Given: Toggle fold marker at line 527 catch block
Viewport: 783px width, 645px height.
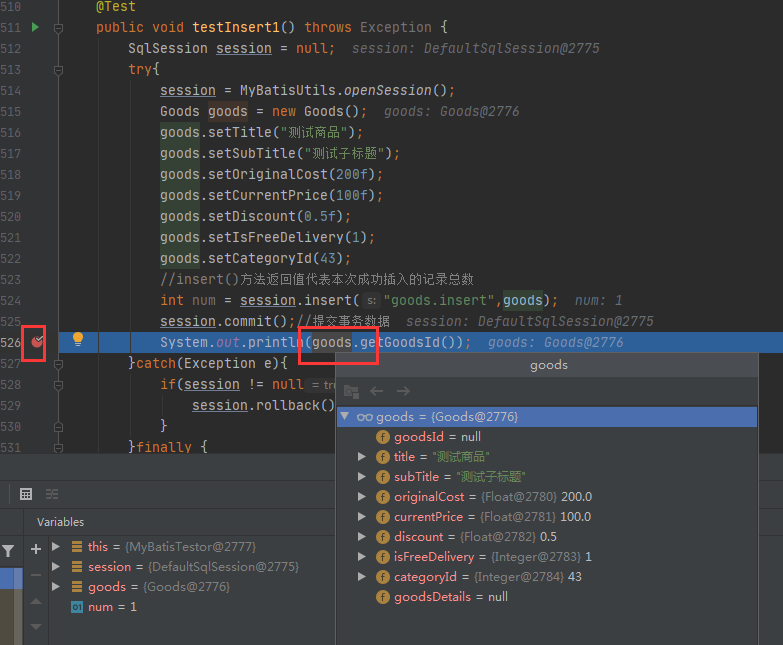Looking at the screenshot, I should click(x=58, y=364).
